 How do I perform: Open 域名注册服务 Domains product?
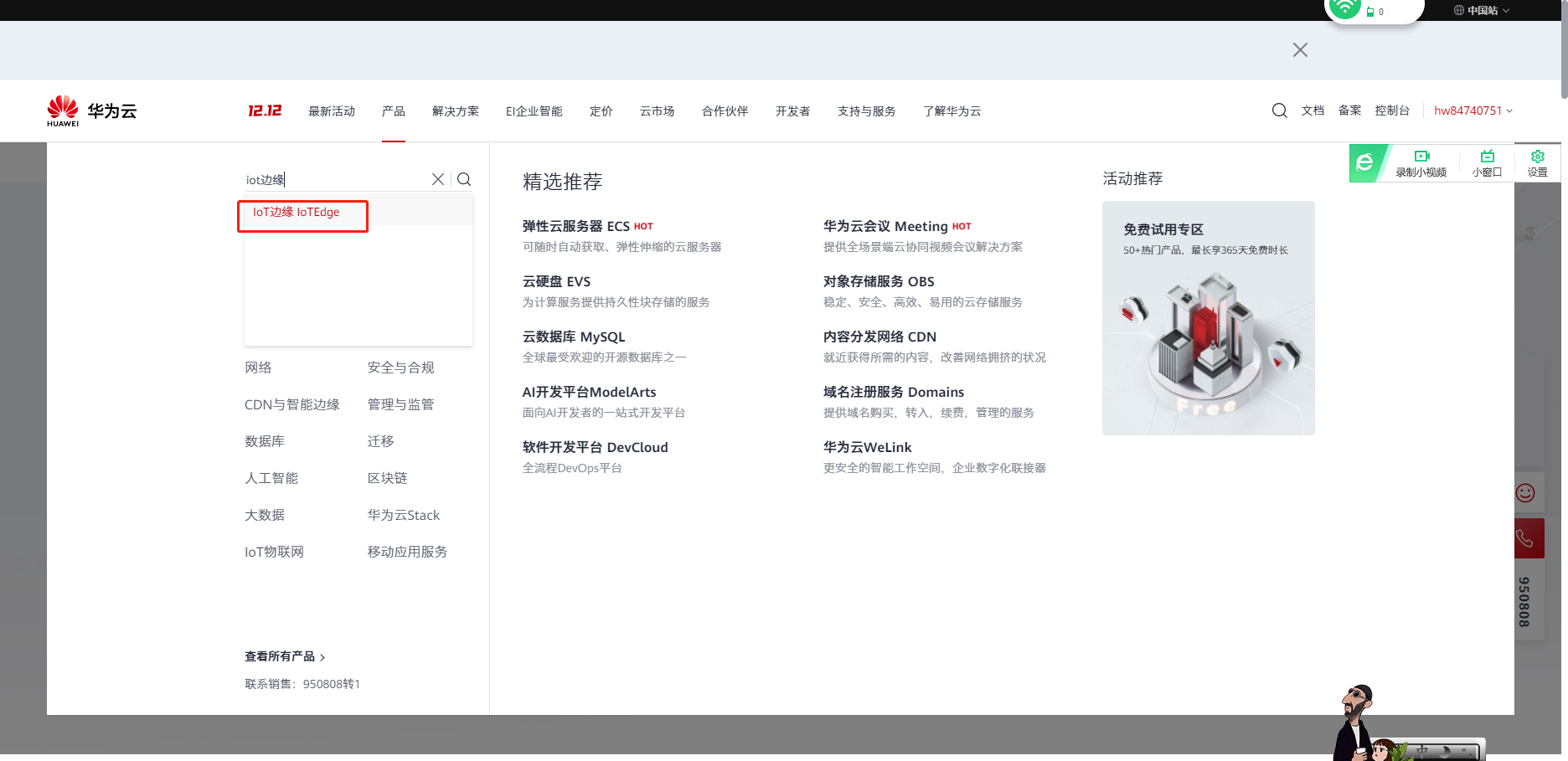tap(894, 392)
